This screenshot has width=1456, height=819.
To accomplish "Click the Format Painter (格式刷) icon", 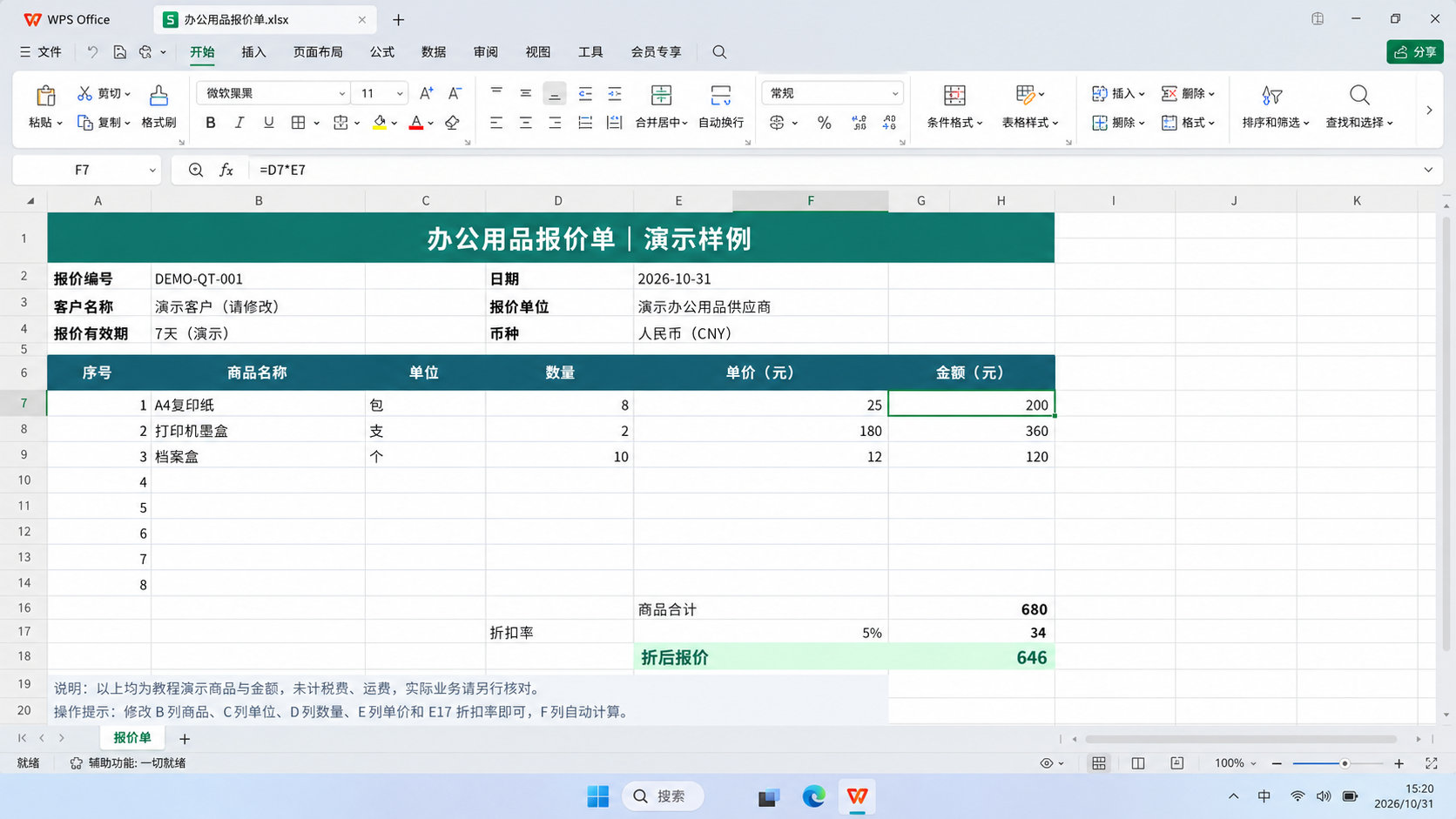I will click(x=158, y=95).
